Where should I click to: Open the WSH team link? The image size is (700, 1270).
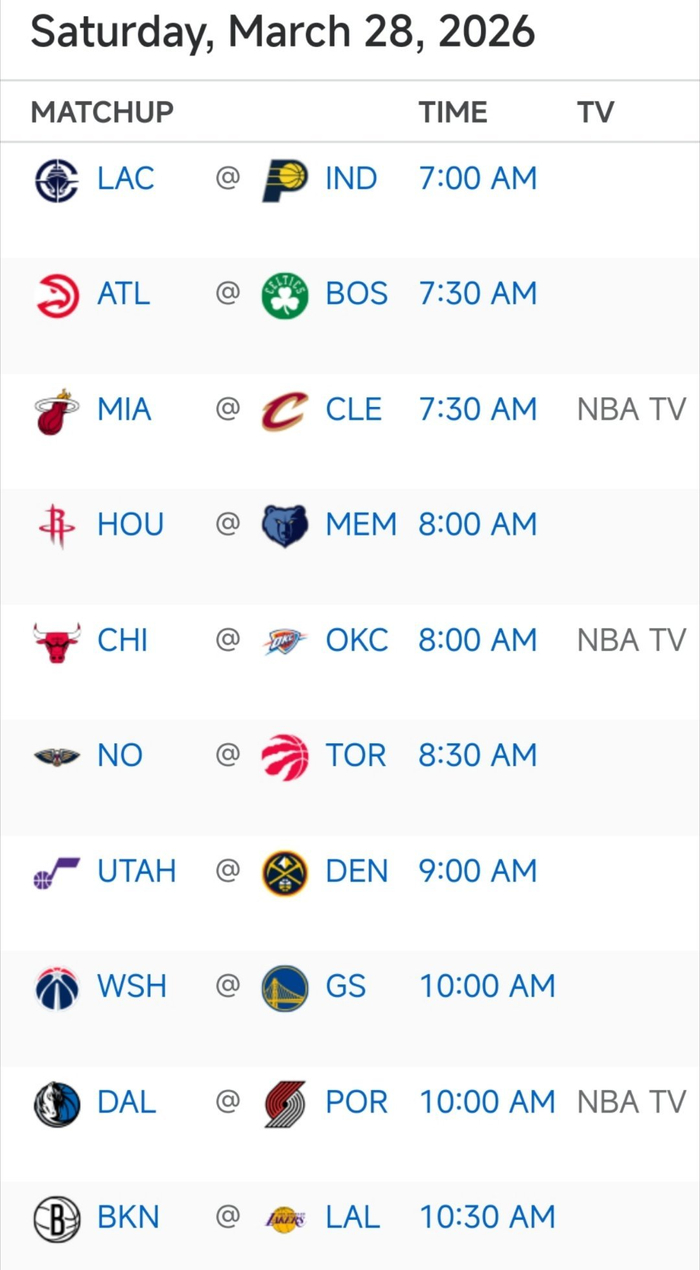click(x=131, y=987)
